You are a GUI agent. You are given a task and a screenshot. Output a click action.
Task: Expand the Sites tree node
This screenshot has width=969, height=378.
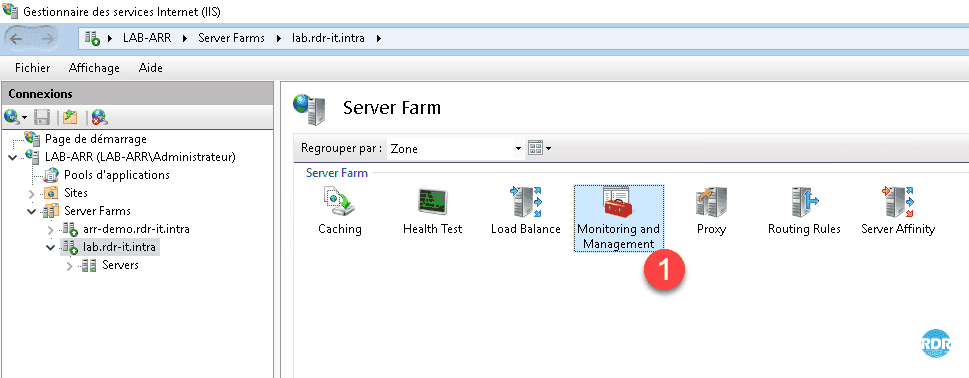32,194
